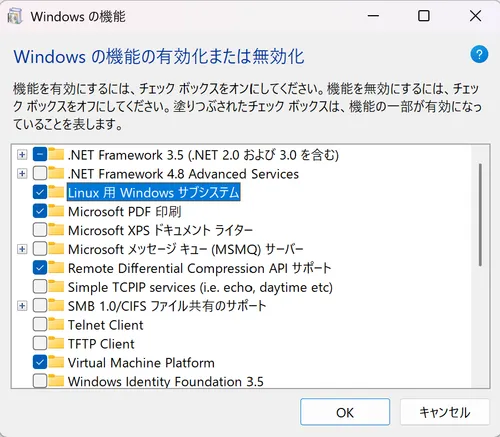The height and width of the screenshot is (437, 500).
Task: Click folder icon beside Simple TCPIP services
Action: tap(56, 286)
